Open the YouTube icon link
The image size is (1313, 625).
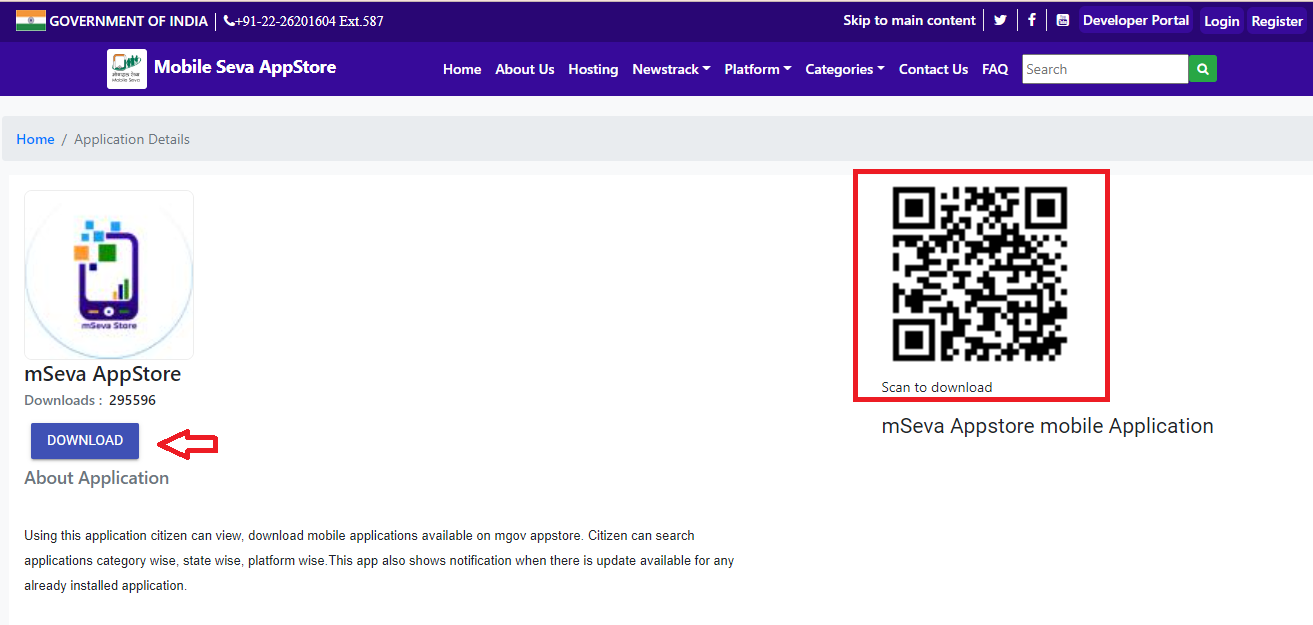click(x=1062, y=20)
